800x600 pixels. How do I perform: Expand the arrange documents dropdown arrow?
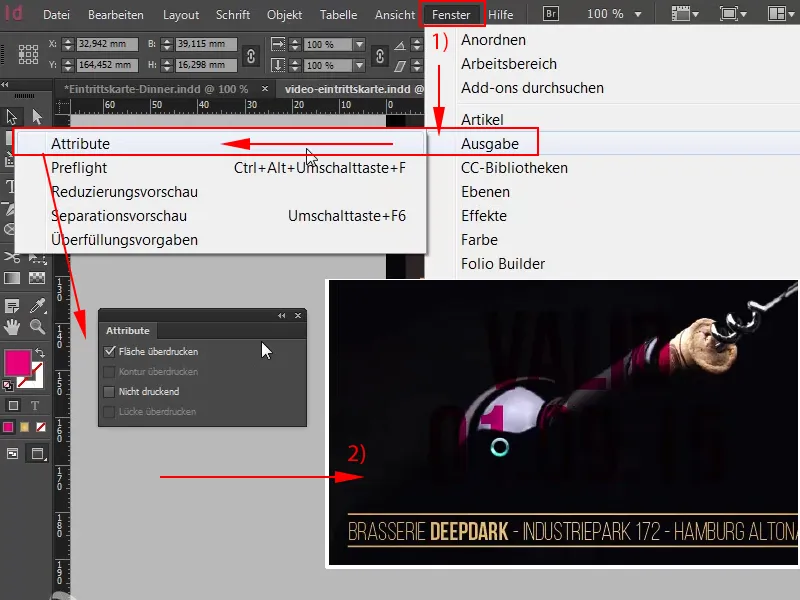coord(791,15)
